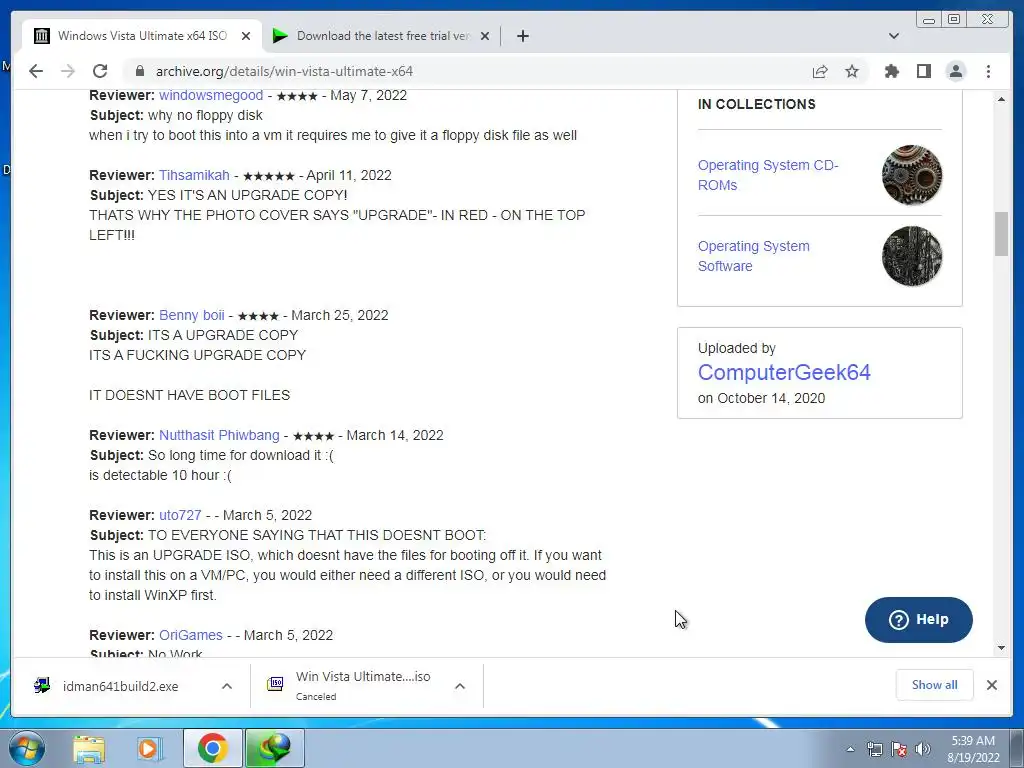Open Action Center flag icon

(x=899, y=749)
